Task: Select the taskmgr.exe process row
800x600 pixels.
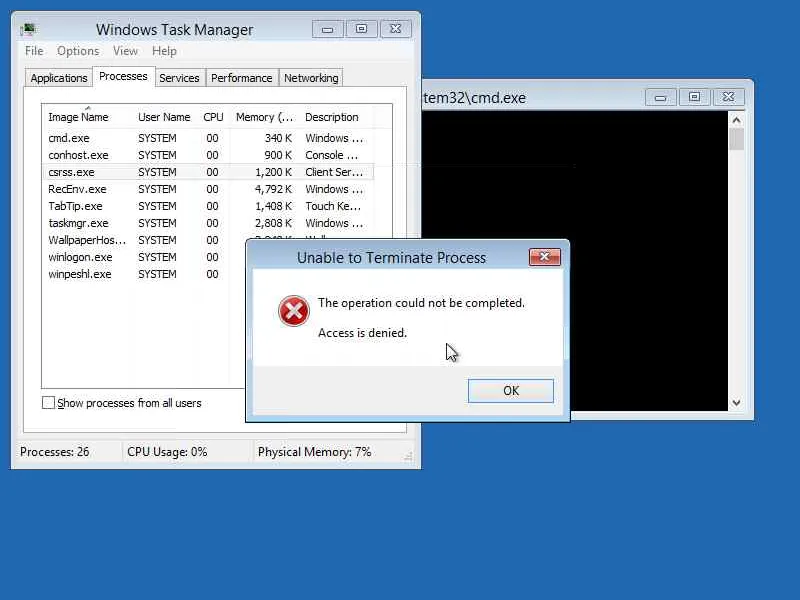Action: (208, 223)
